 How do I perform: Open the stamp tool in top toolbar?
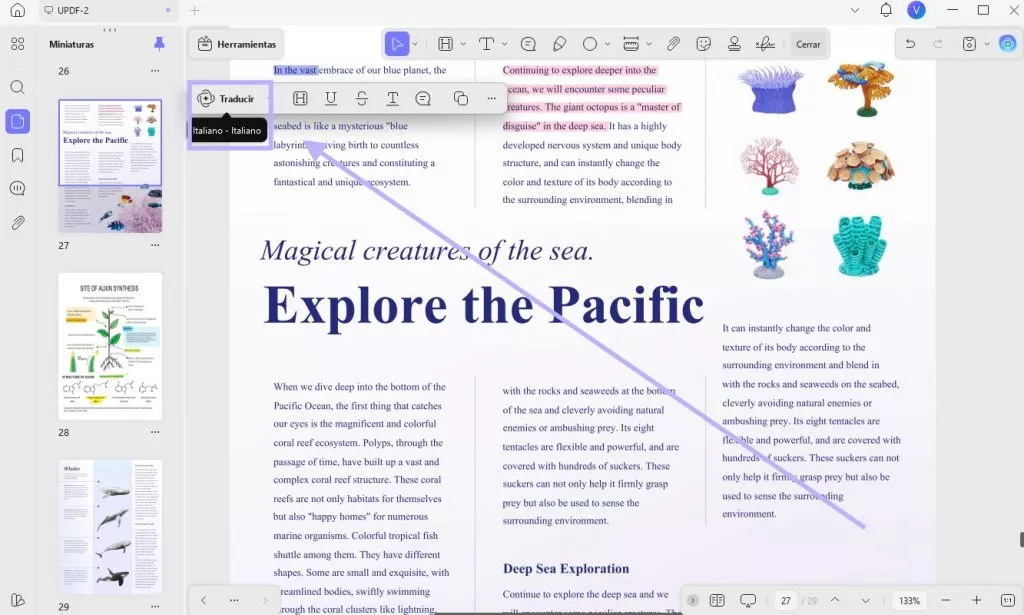(734, 44)
